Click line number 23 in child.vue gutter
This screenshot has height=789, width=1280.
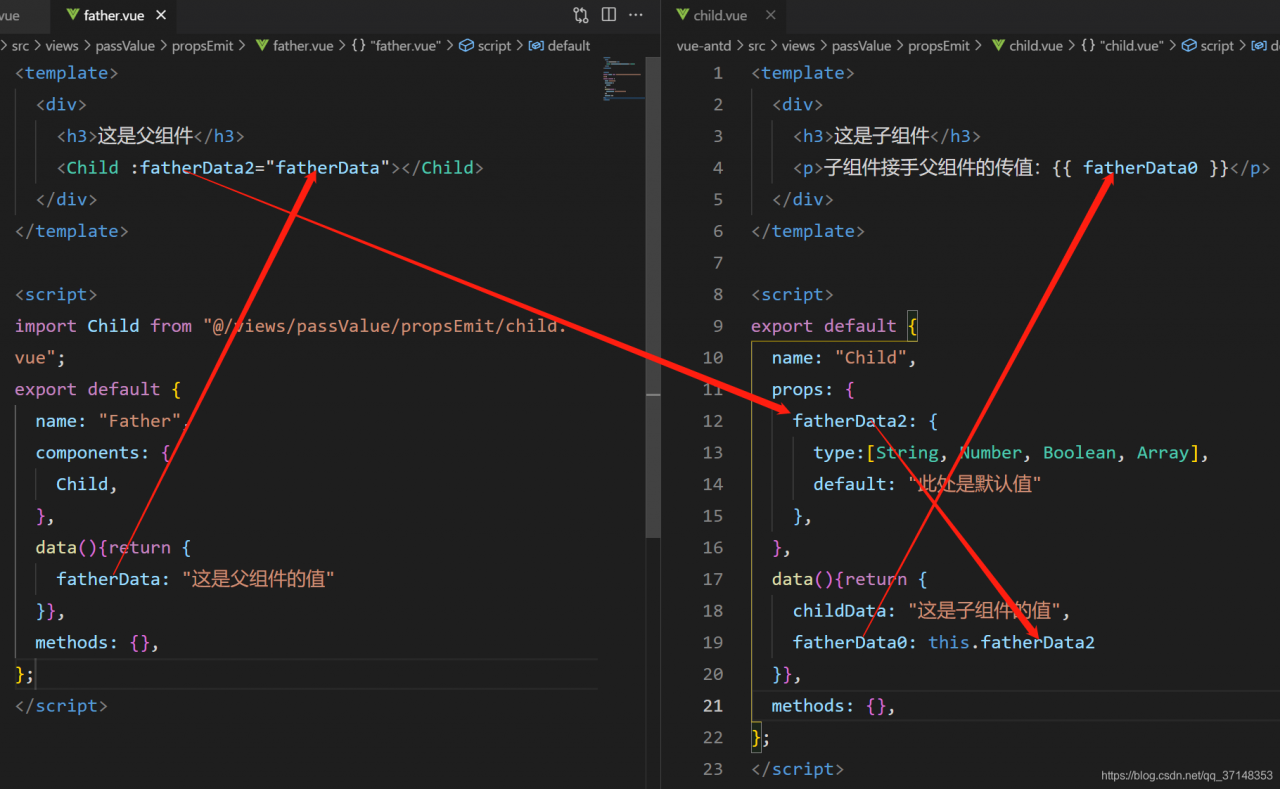click(712, 769)
